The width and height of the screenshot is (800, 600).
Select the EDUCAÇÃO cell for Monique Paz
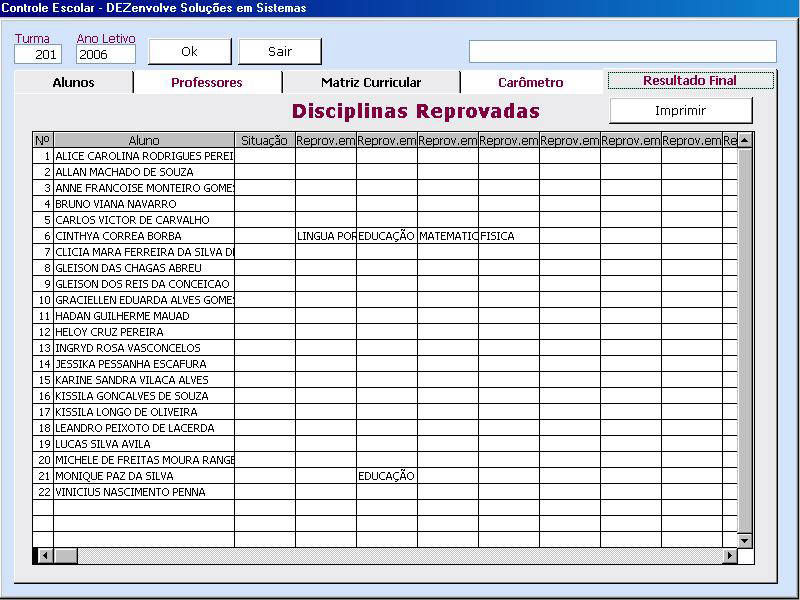pyautogui.click(x=386, y=476)
